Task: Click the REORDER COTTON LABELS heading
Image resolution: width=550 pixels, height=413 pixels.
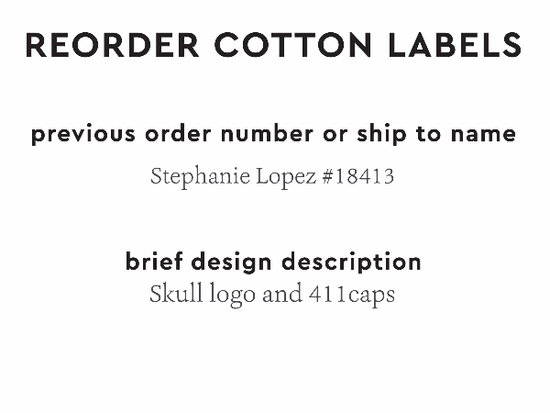Action: (x=274, y=45)
